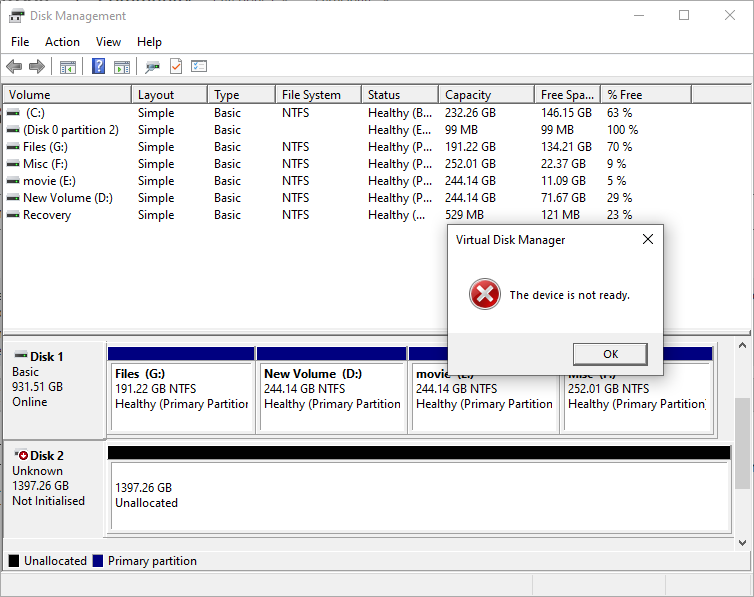The width and height of the screenshot is (754, 597).
Task: Sort by the Layout column header
Action: tap(170, 95)
